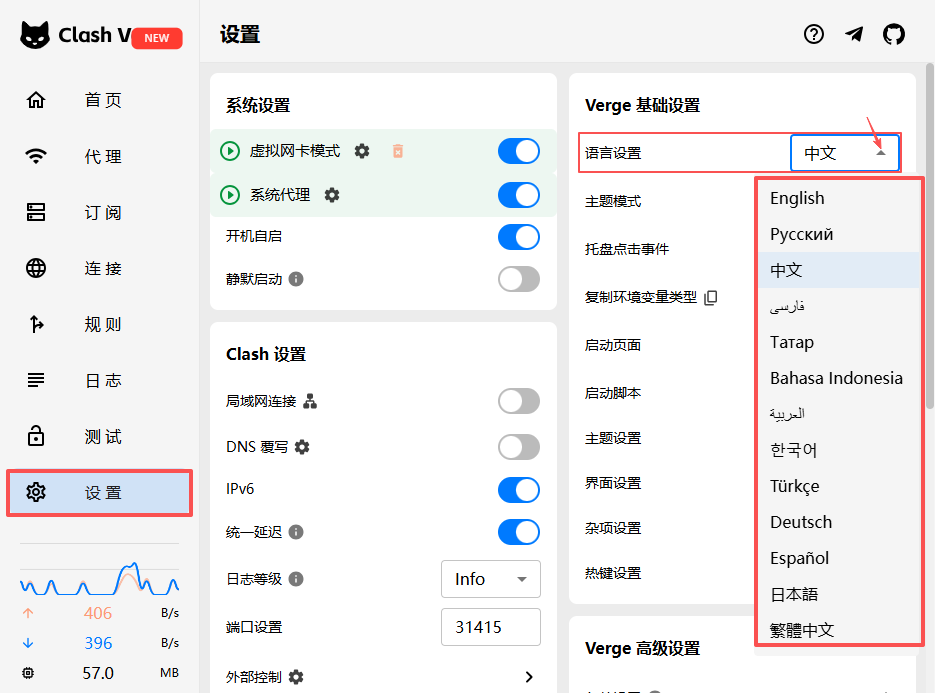
Task: Toggle the 系统代理 switch
Action: [x=519, y=195]
